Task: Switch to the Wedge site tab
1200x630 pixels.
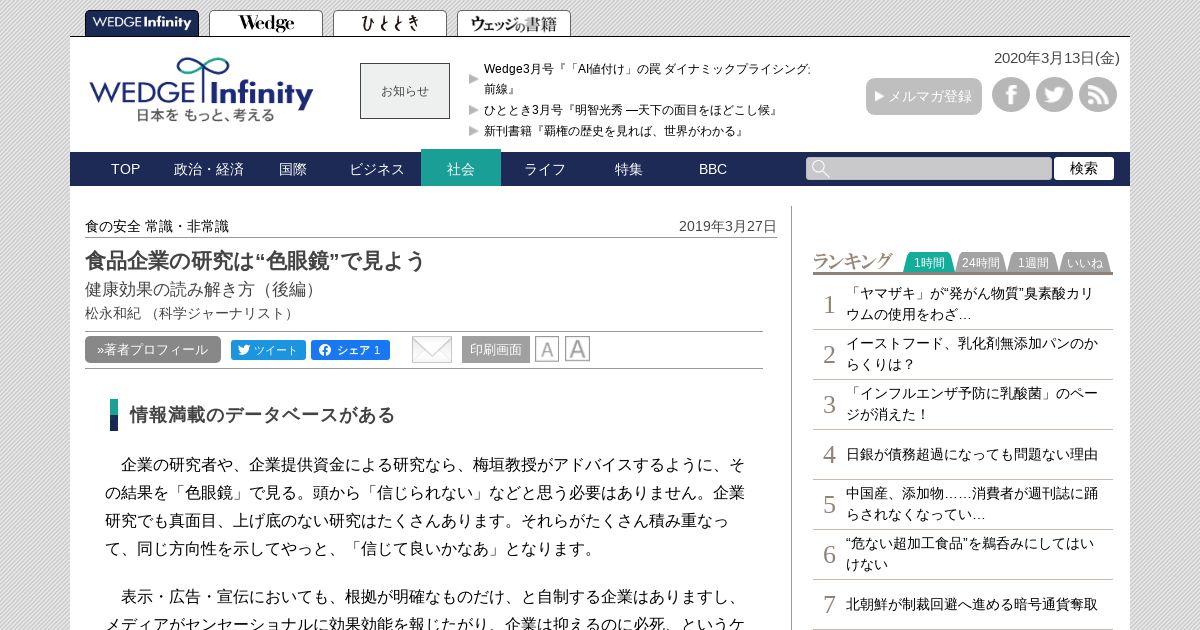Action: point(266,23)
